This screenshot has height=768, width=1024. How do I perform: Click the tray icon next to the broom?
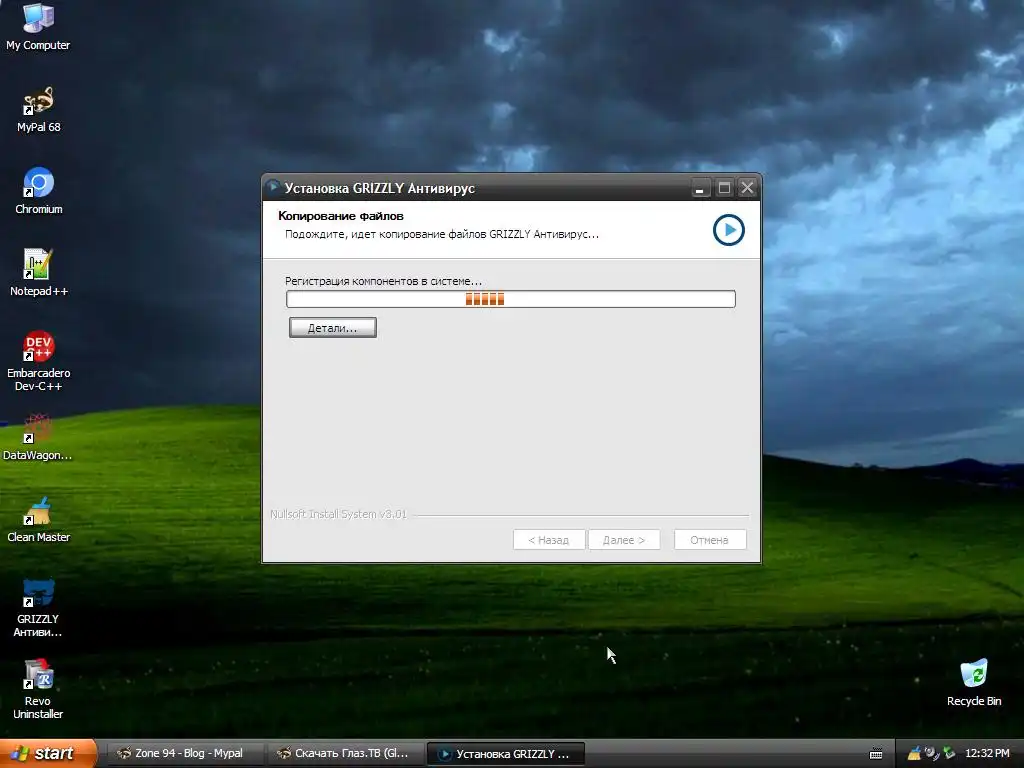point(931,754)
